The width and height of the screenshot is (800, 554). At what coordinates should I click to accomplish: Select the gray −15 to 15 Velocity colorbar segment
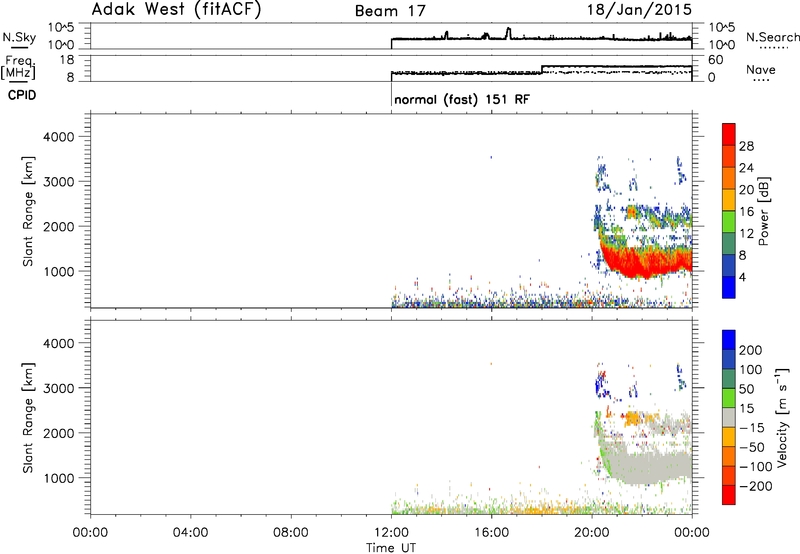729,418
